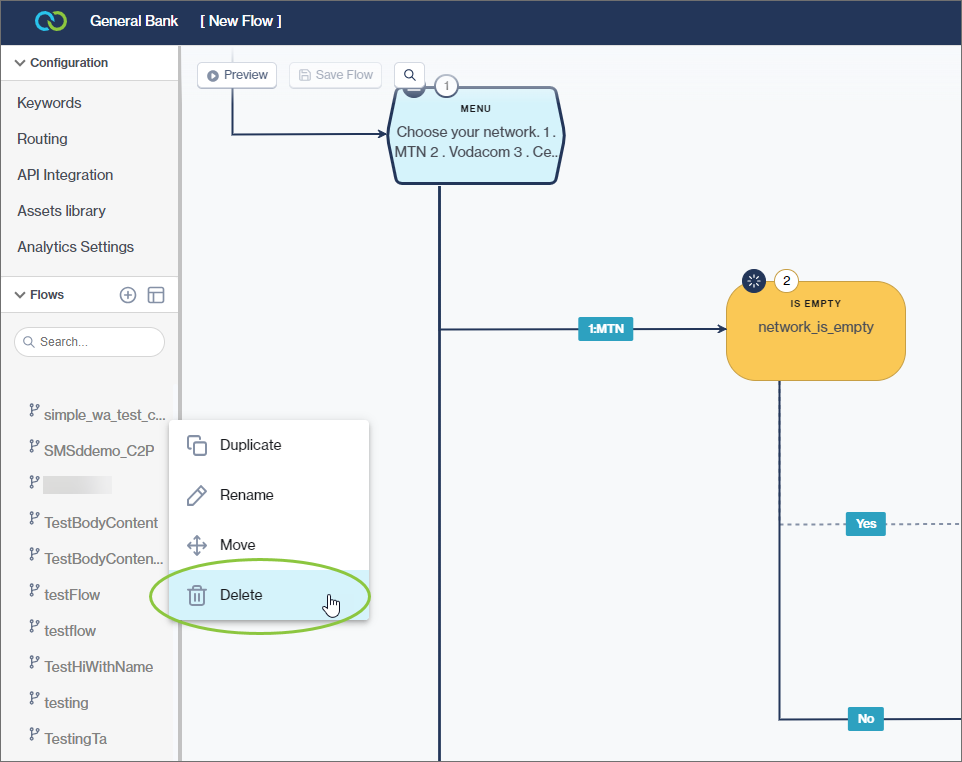The image size is (962, 762).
Task: Collapse the Flows section chevron
Action: (x=18, y=294)
